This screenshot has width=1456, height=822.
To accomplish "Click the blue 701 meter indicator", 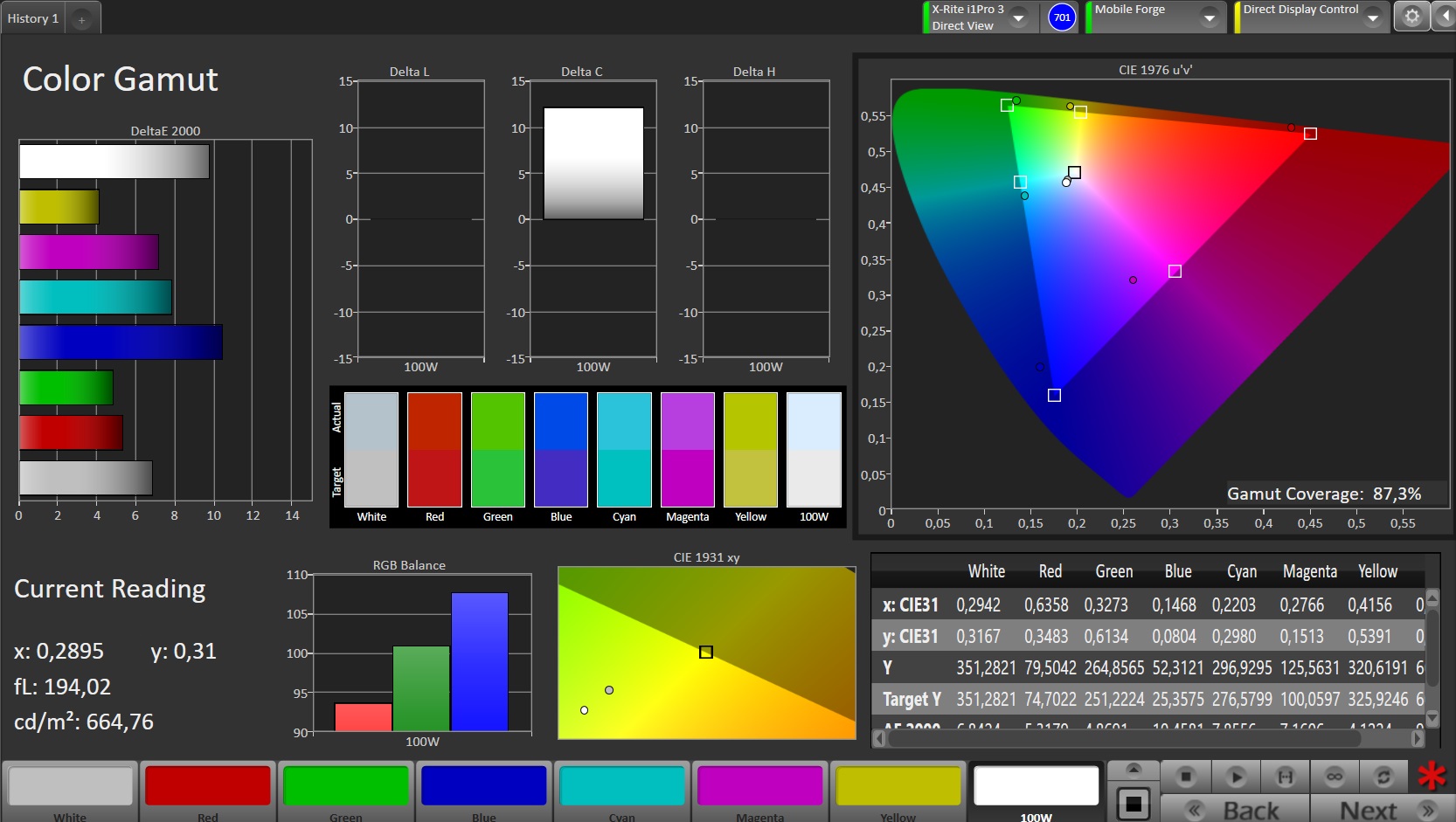I will (1061, 17).
